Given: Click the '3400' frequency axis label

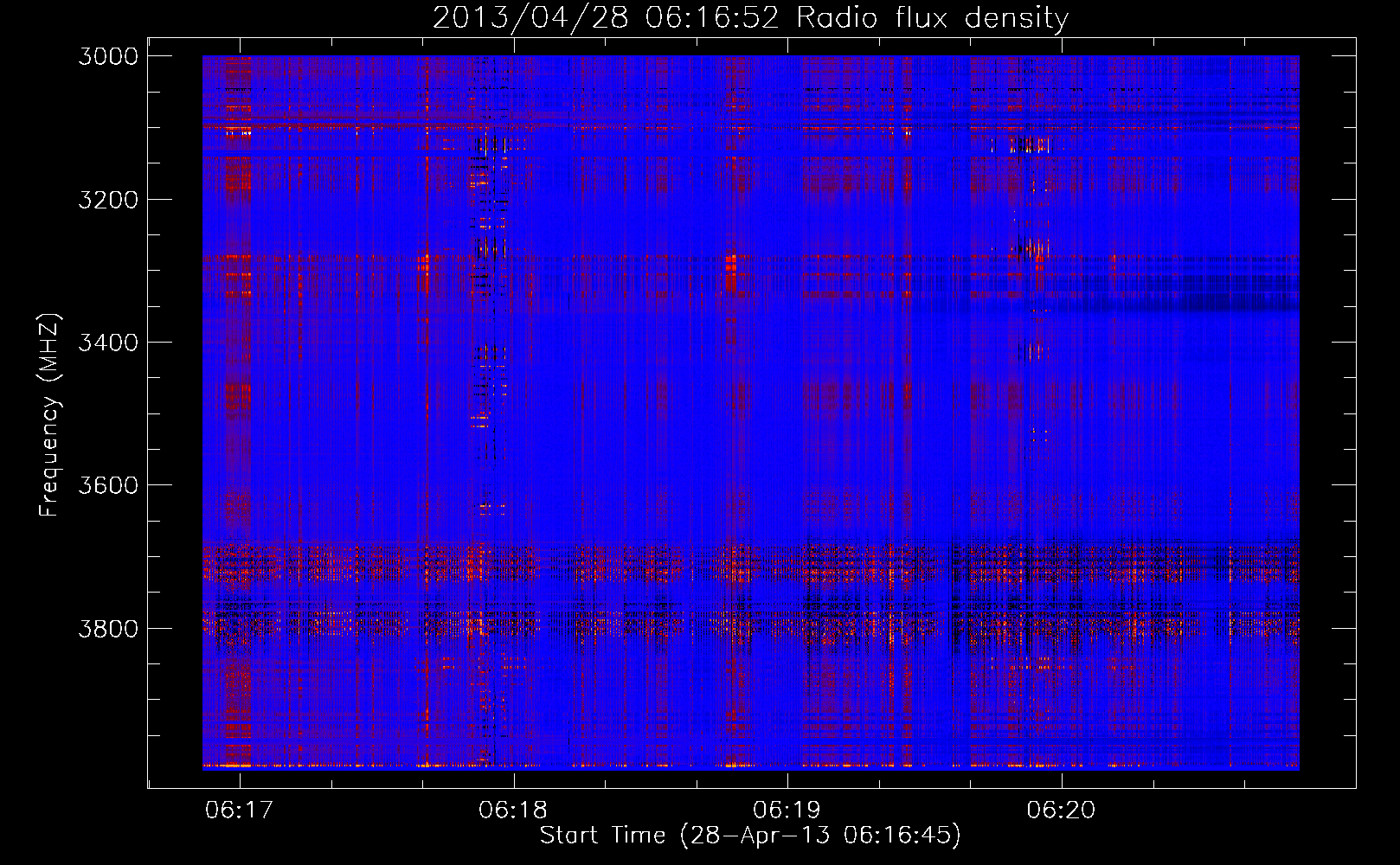Looking at the screenshot, I should 108,343.
